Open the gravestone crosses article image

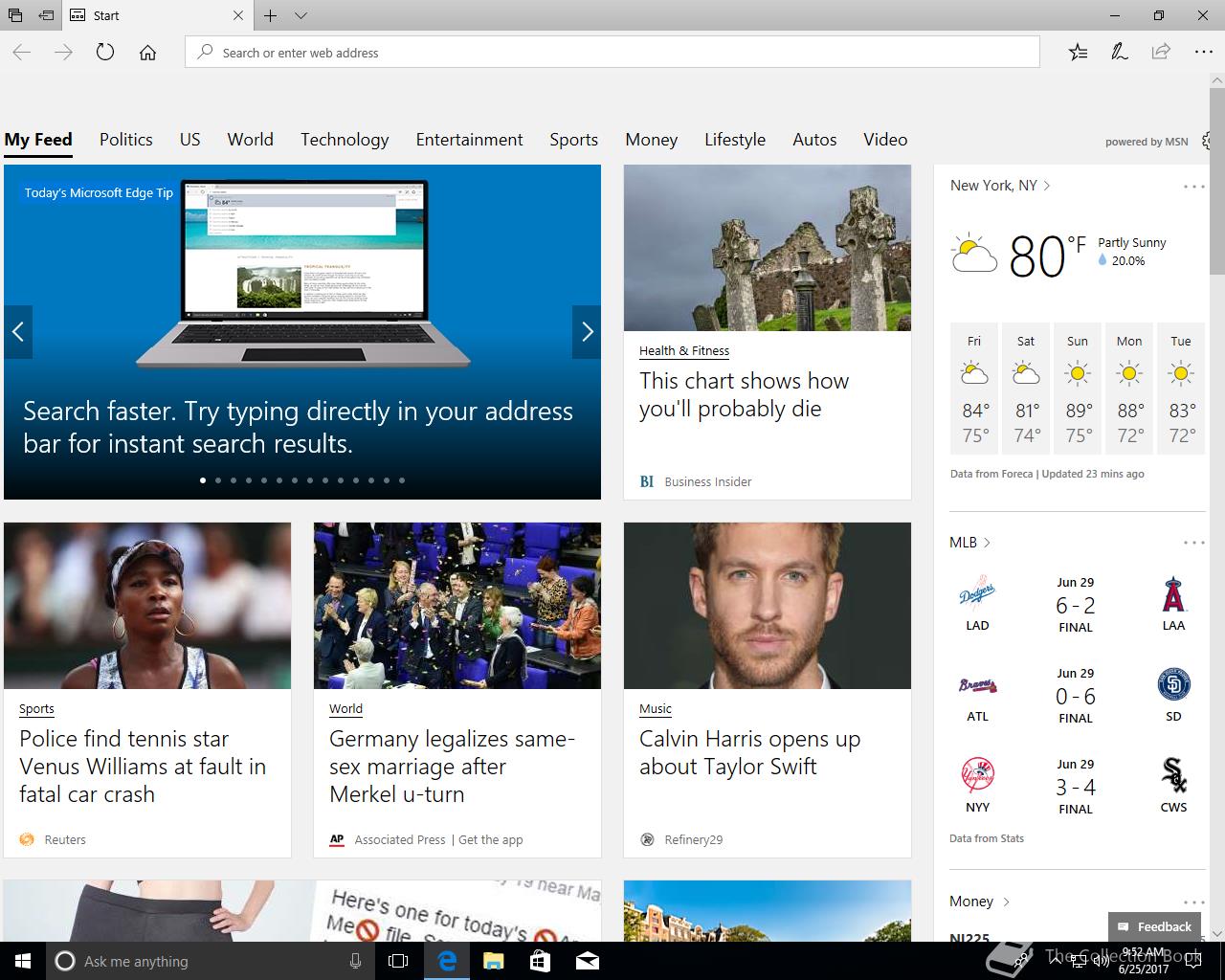[768, 248]
